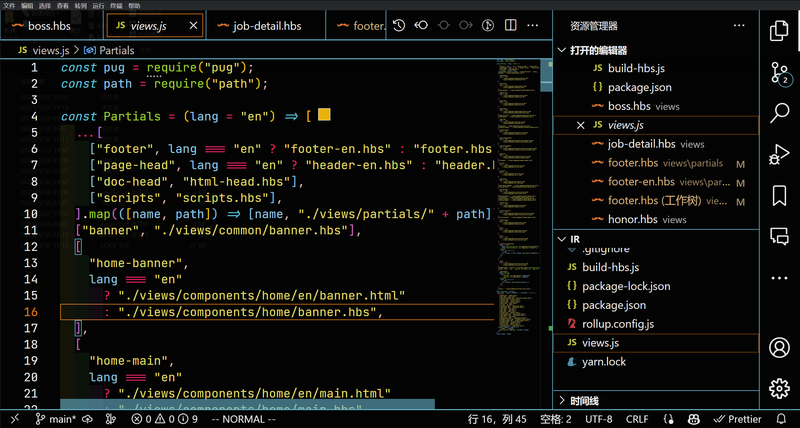The height and width of the screenshot is (428, 800).
Task: Open the 文件 menu
Action: coord(9,6)
